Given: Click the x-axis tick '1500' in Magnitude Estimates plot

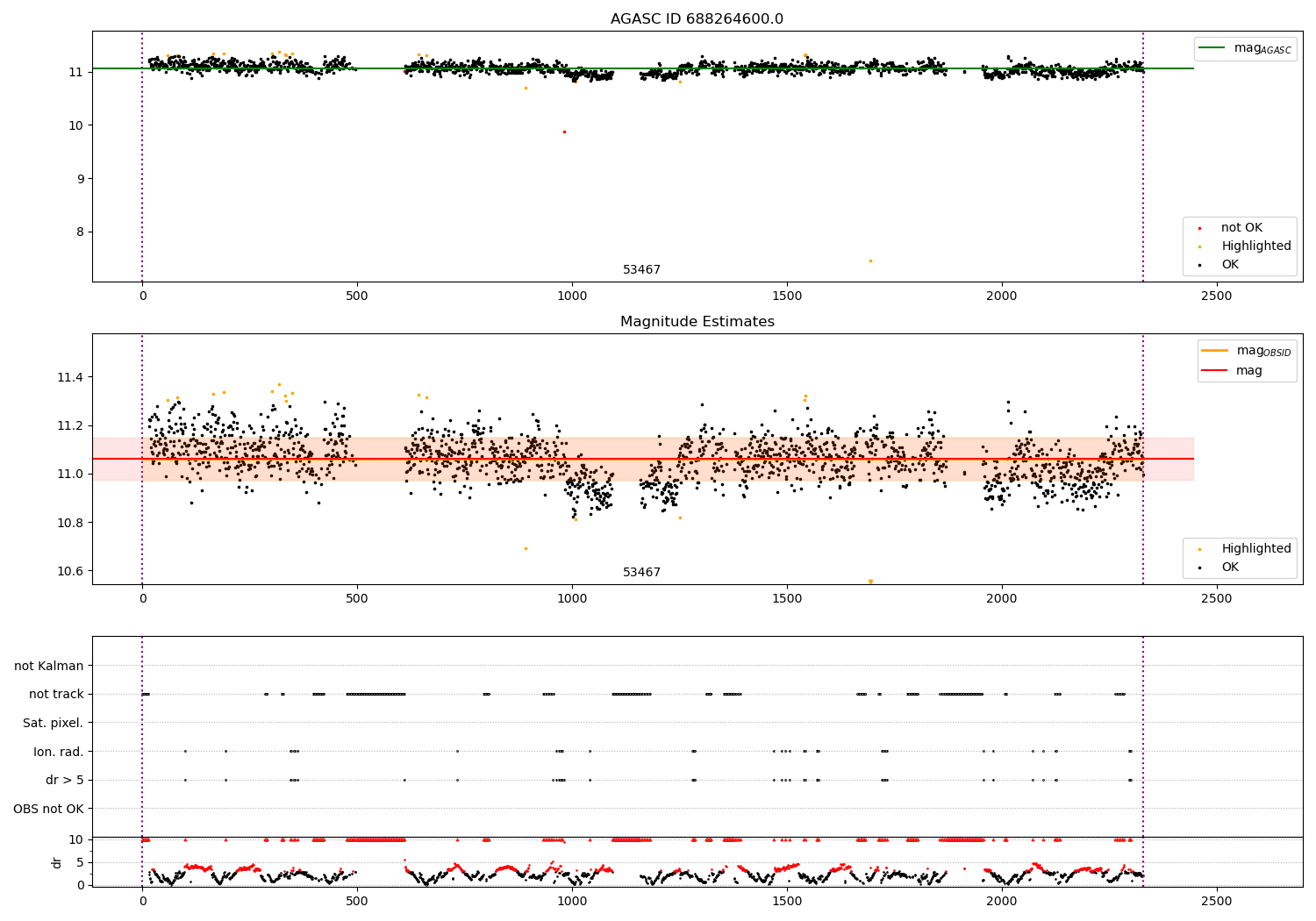Looking at the screenshot, I should click(x=787, y=599).
